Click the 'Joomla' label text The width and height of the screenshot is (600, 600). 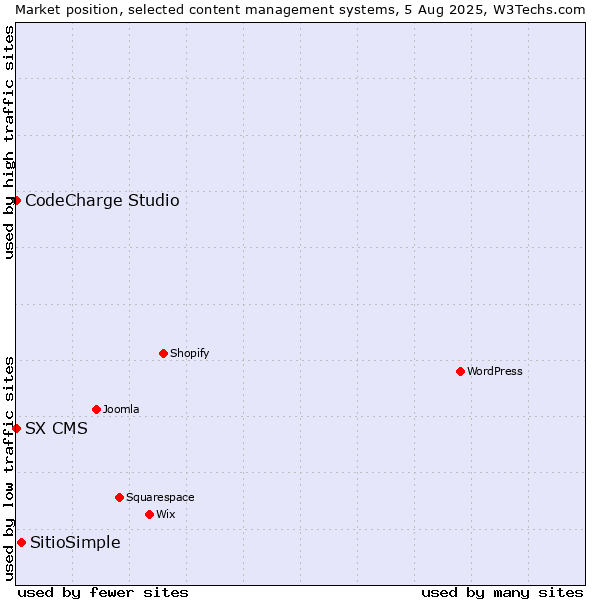click(121, 409)
